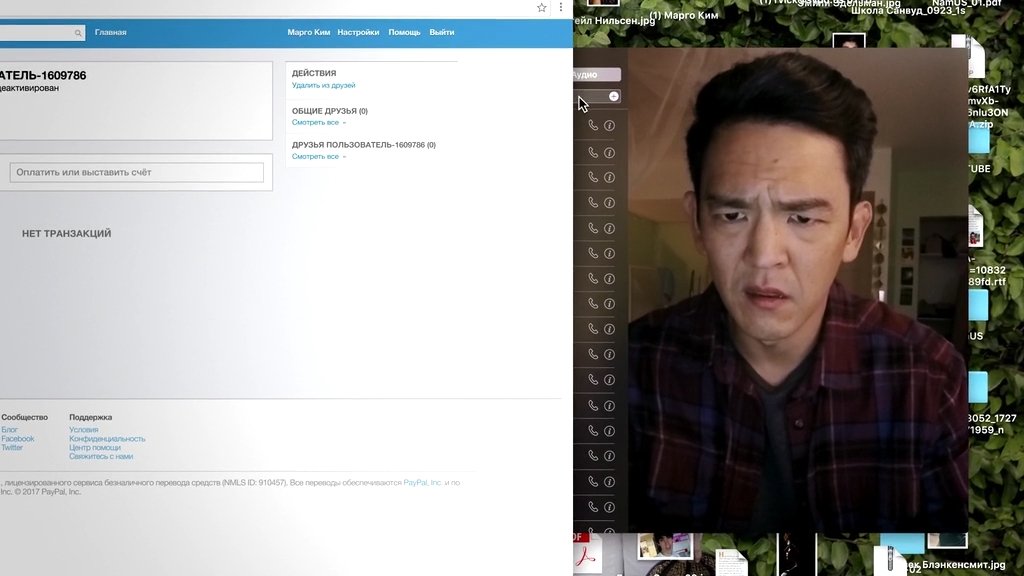1024x576 pixels.
Task: Click the Facebook link in footer
Action: click(18, 439)
